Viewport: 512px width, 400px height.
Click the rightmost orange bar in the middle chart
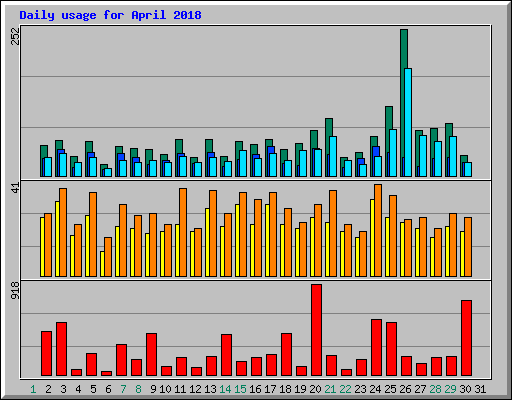pos(468,247)
